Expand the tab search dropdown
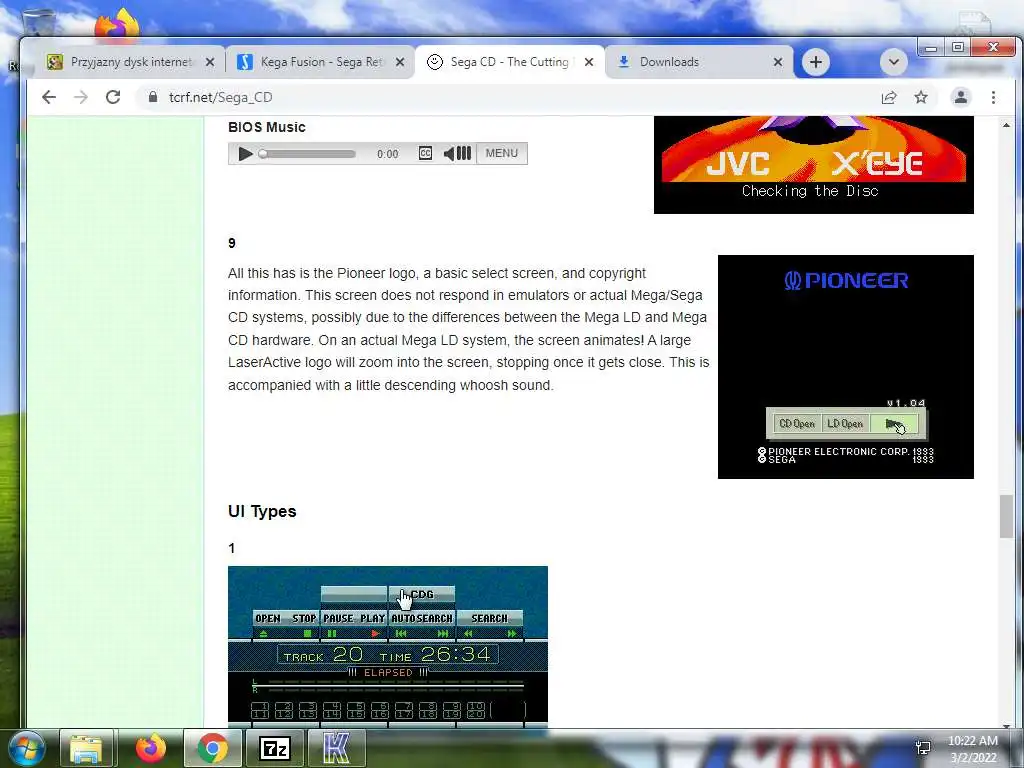Image resolution: width=1024 pixels, height=768 pixels. [x=893, y=62]
